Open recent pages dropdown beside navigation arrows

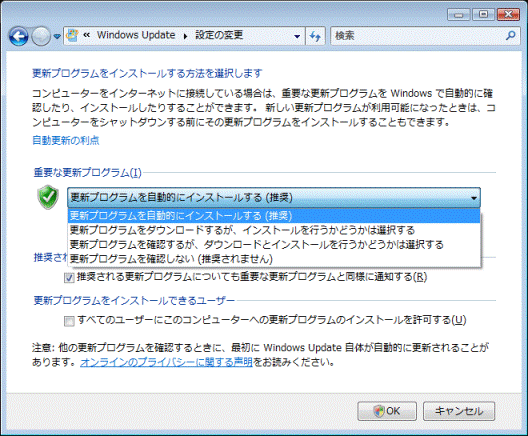tap(57, 36)
